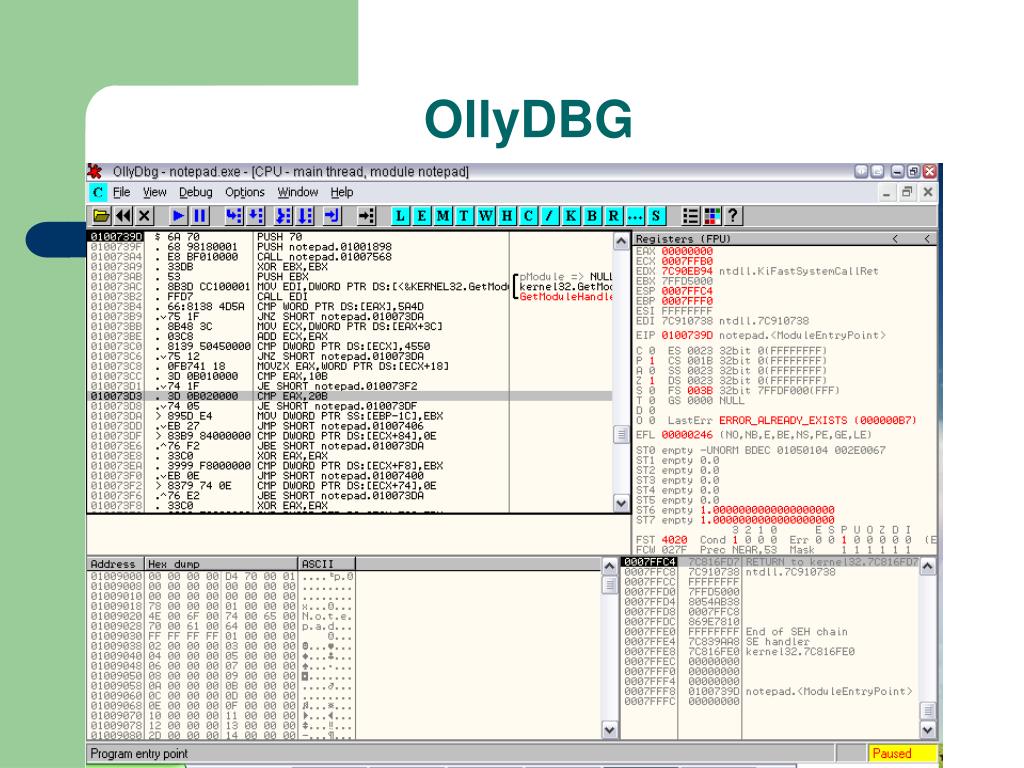This screenshot has width=1024, height=768.
Task: Pause execution with the pause icon
Action: (199, 216)
